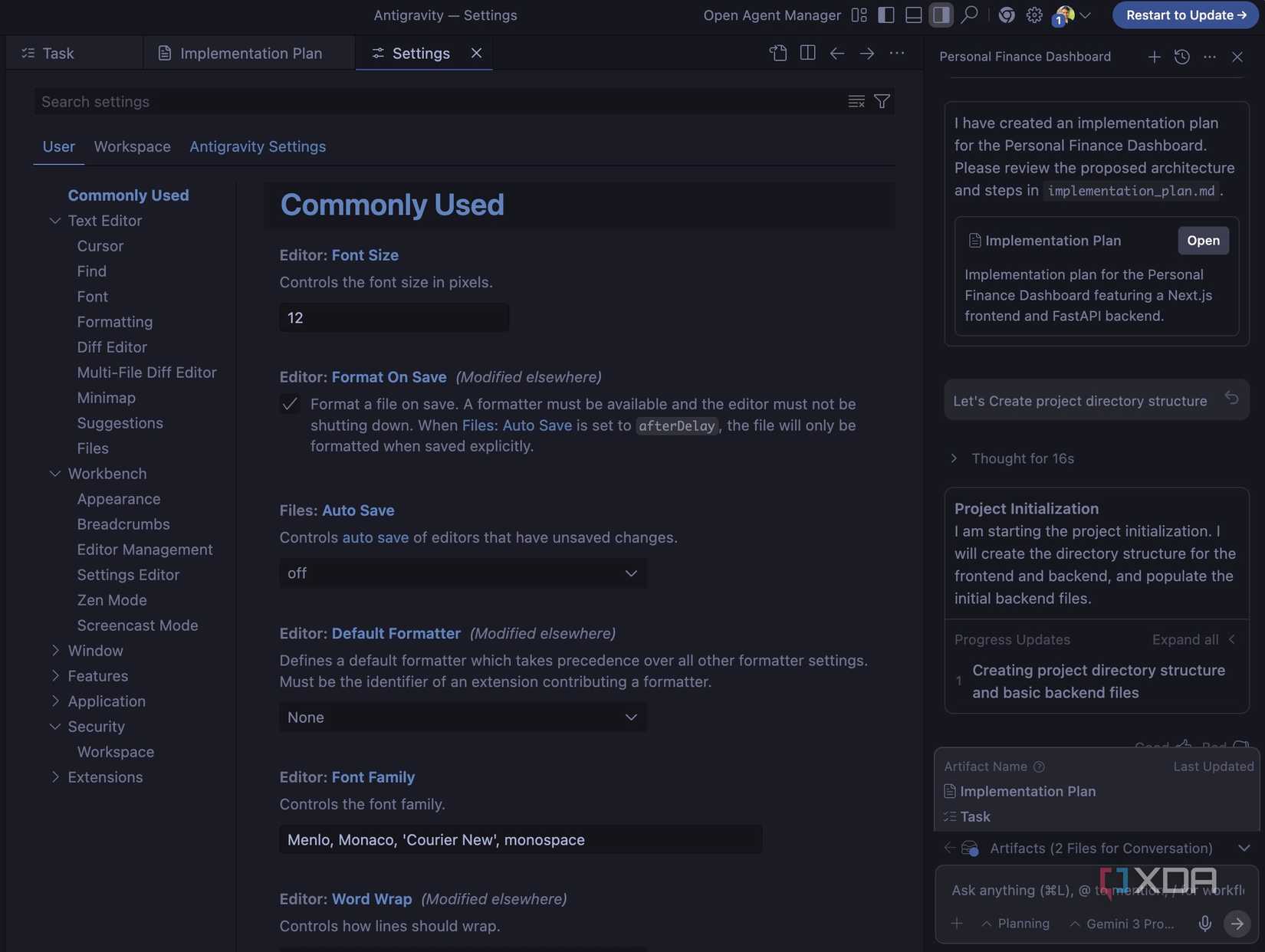The width and height of the screenshot is (1265, 952).
Task: Click the filter settings funnel icon
Action: click(882, 101)
